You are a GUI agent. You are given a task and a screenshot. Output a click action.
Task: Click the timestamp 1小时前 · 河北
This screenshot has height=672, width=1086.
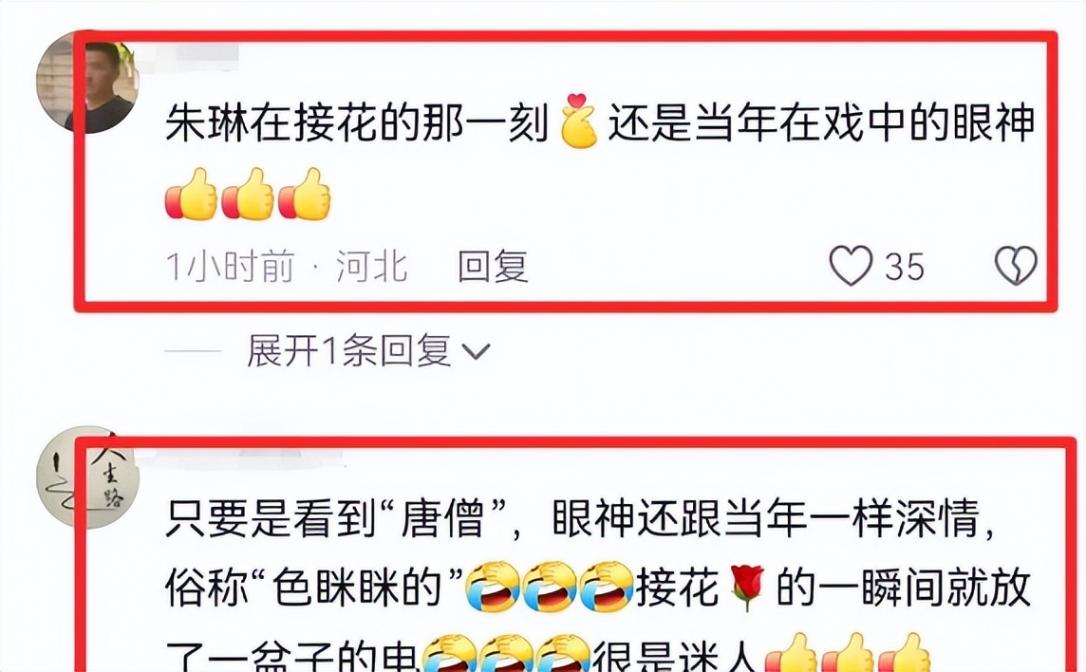pos(286,267)
